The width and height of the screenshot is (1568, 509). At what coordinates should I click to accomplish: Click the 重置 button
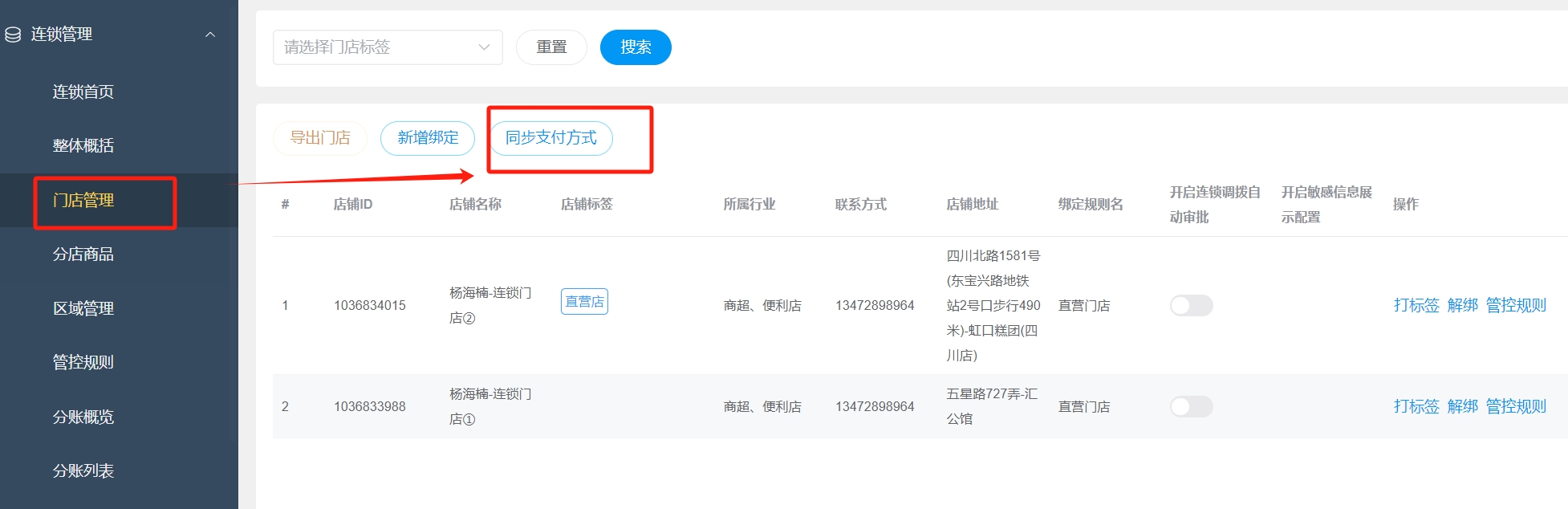551,47
